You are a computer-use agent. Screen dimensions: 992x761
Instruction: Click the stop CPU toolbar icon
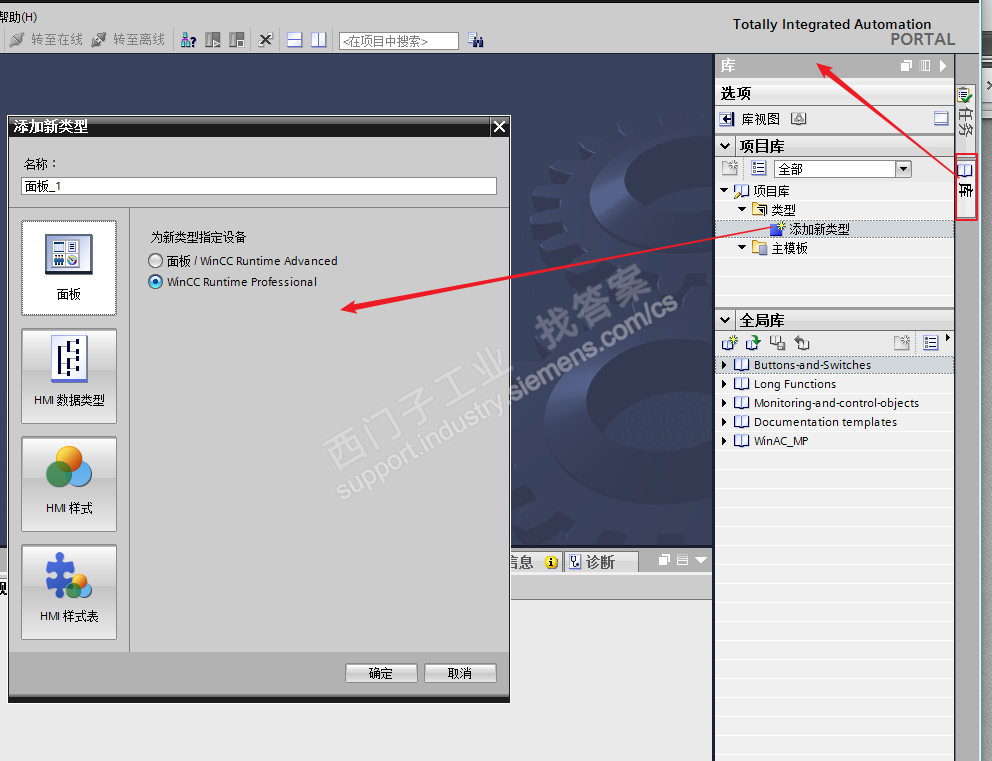click(237, 40)
